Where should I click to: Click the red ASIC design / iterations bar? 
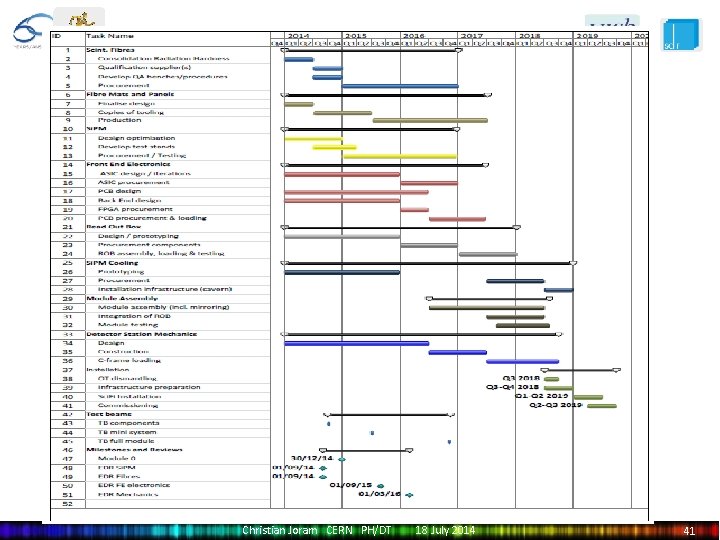point(342,174)
